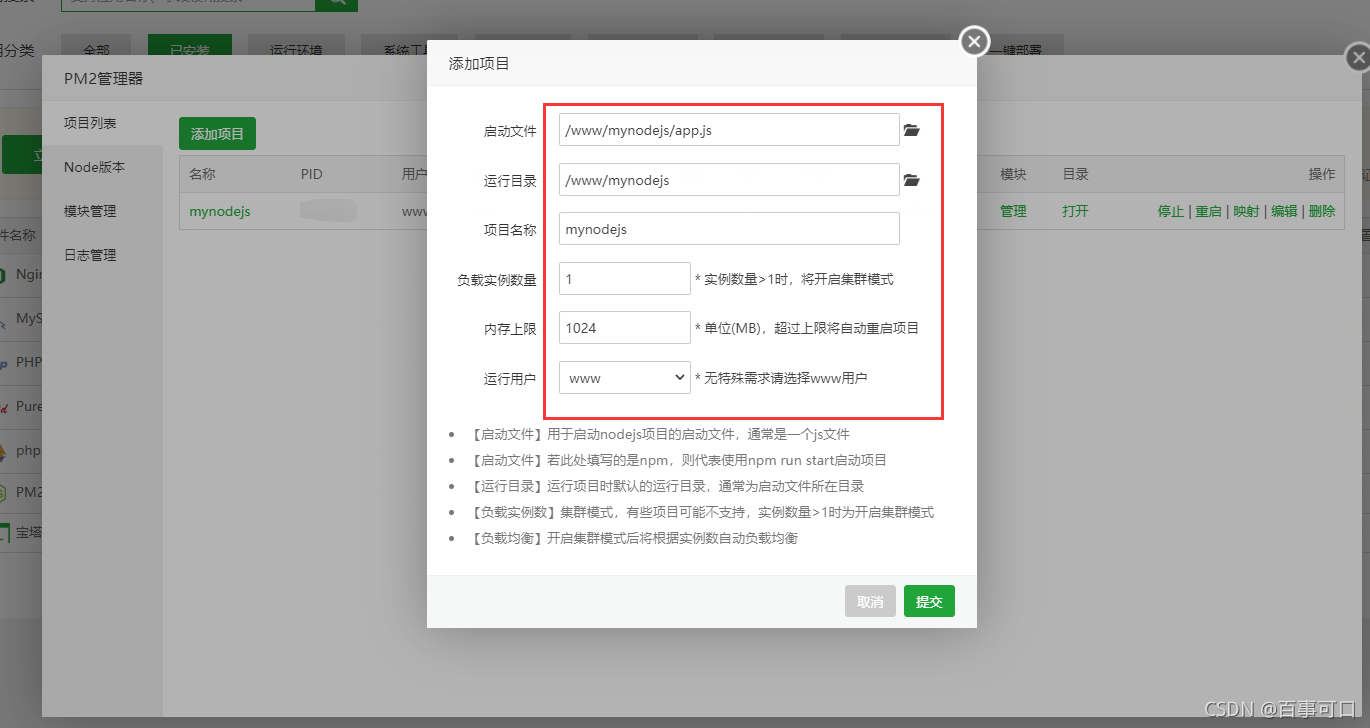Click the 【负载均衡】 help note
The height and width of the screenshot is (728, 1370).
[635, 538]
